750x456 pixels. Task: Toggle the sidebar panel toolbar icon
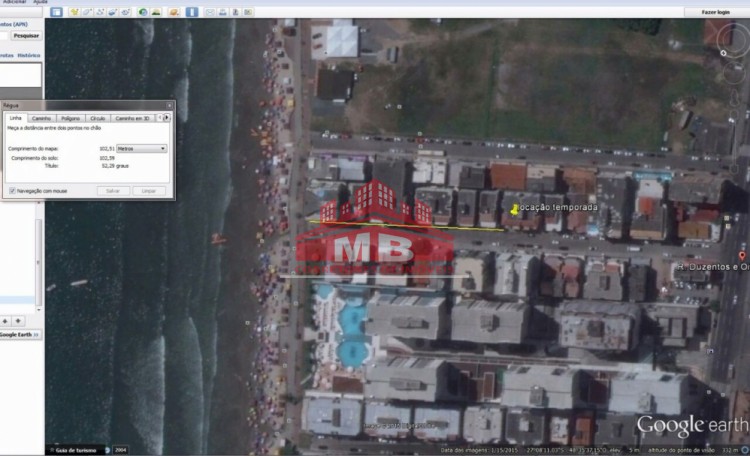click(x=56, y=12)
